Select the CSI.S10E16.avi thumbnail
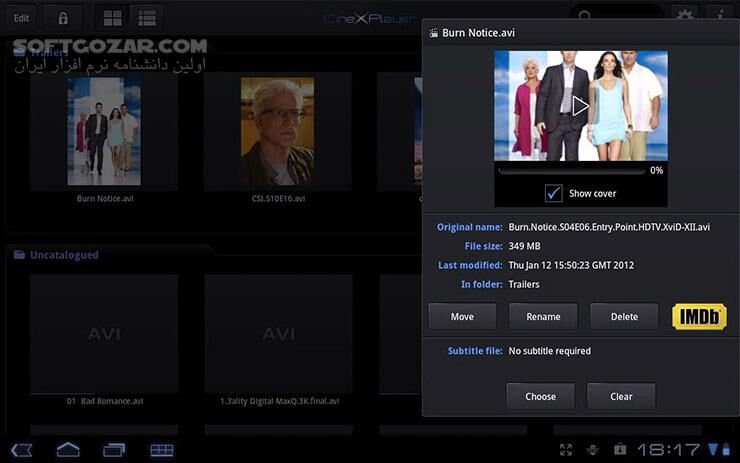The height and width of the screenshot is (463, 740). tap(278, 132)
